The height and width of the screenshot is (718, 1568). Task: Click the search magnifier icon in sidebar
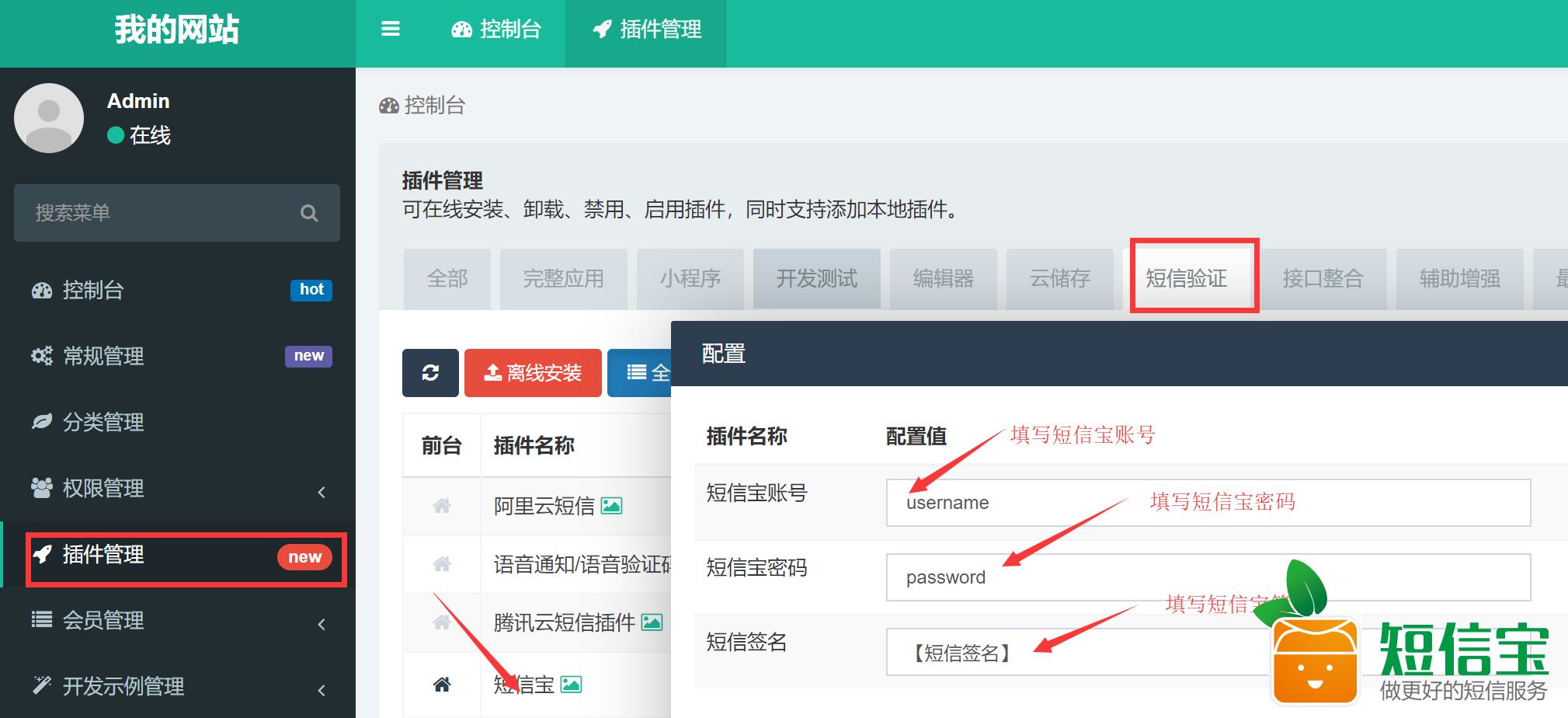309,213
